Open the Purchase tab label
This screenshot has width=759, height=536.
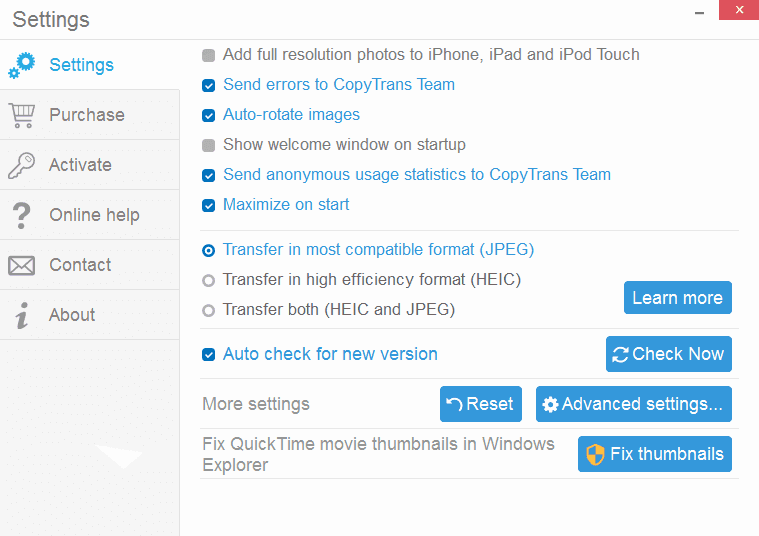(x=87, y=115)
